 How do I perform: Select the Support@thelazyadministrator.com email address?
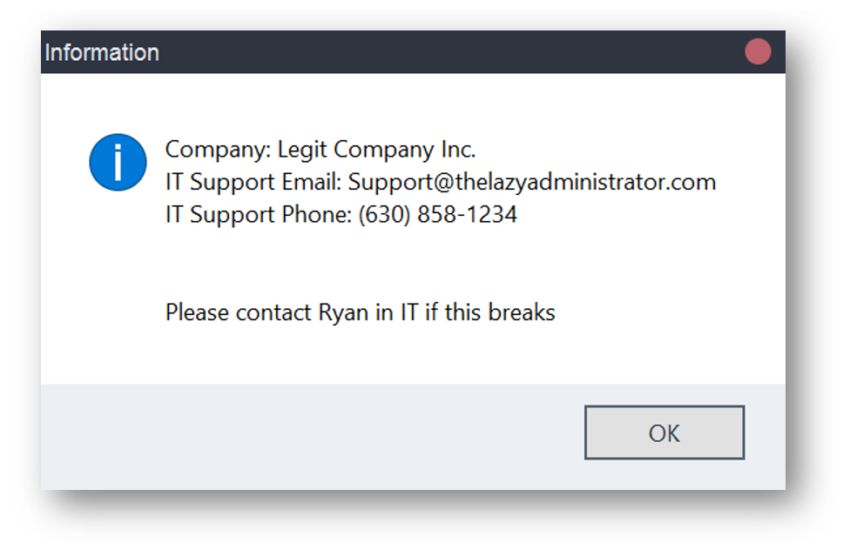tap(532, 182)
